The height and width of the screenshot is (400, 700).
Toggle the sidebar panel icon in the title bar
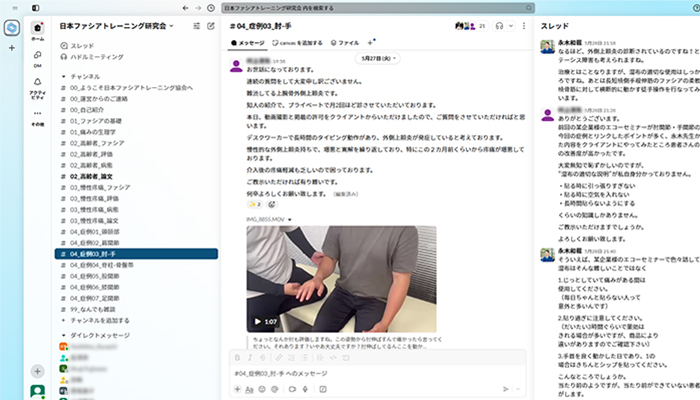click(36, 8)
